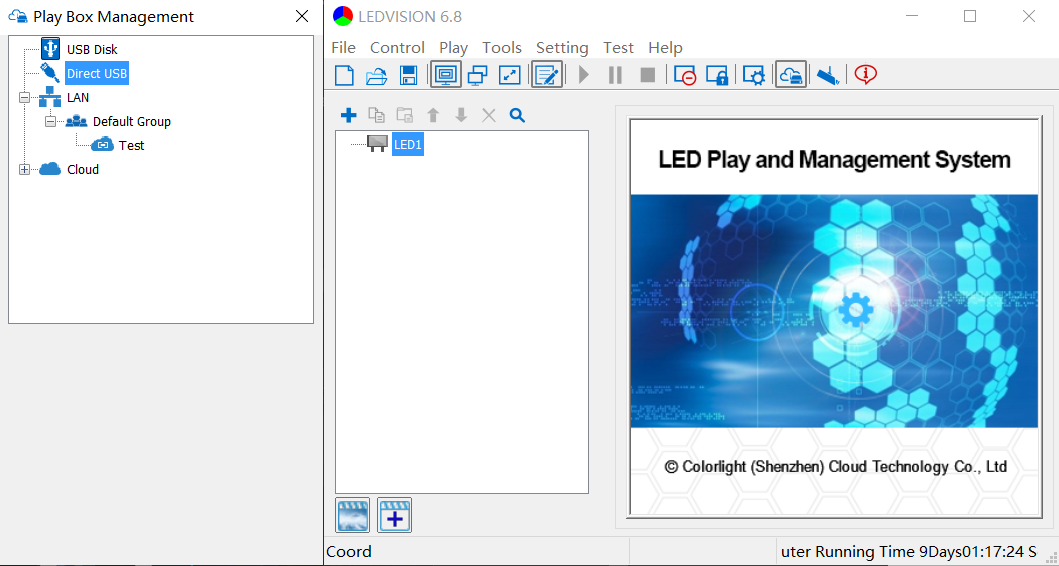Add a new item with blue plus
This screenshot has height=566, width=1059.
point(348,115)
